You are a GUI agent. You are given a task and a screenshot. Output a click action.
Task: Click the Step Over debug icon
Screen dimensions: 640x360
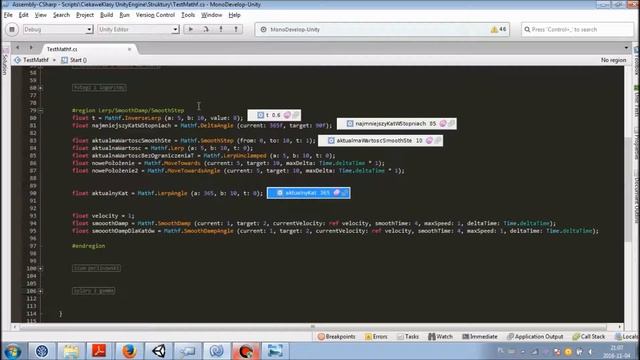206,29
